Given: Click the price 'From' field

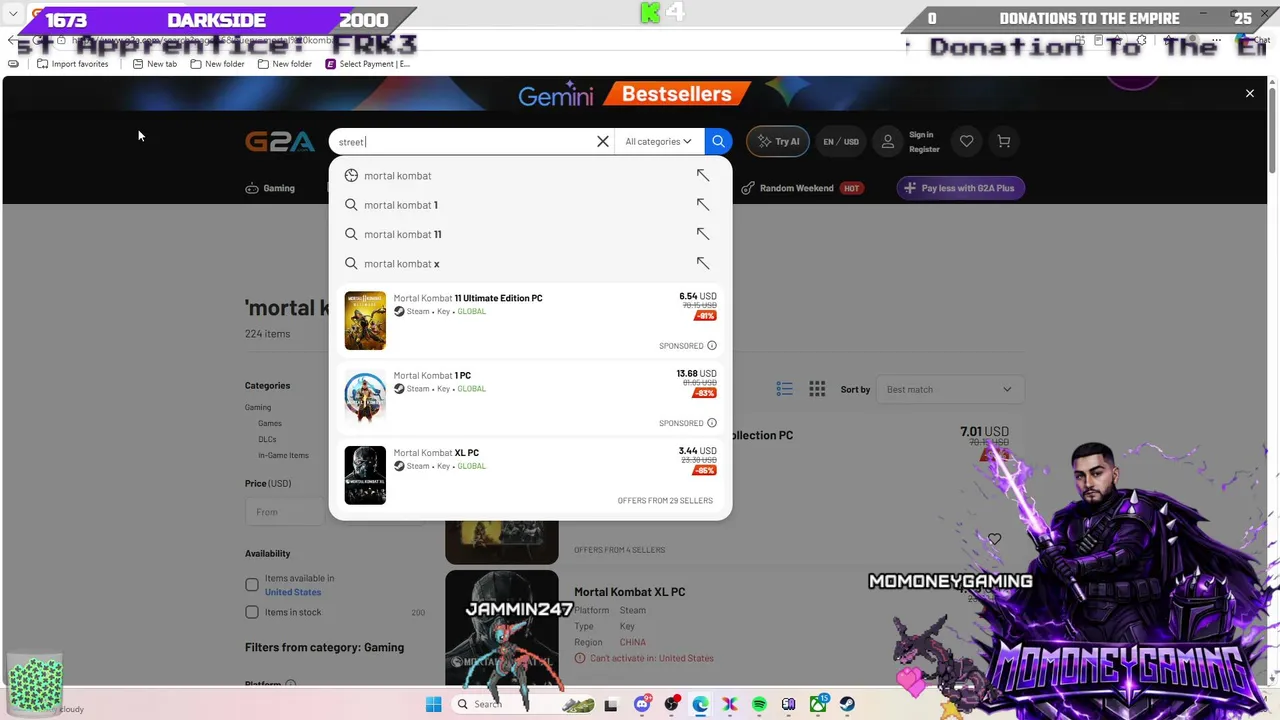Looking at the screenshot, I should [x=287, y=512].
